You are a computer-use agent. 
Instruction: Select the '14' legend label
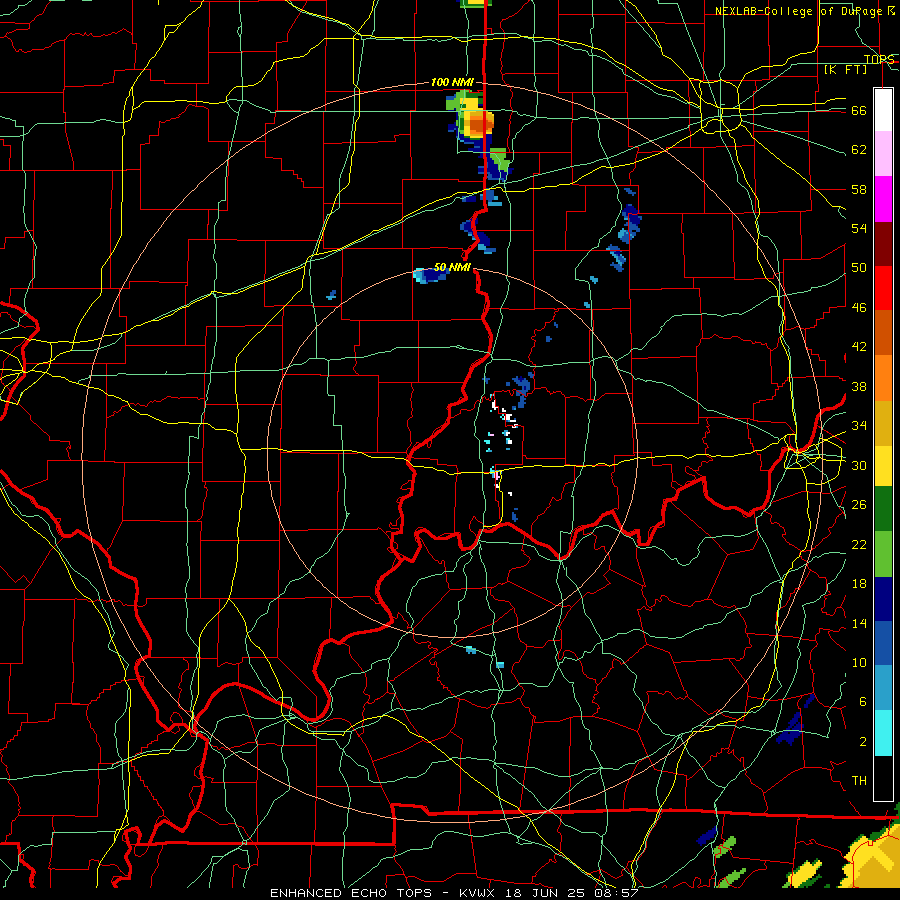[x=859, y=623]
